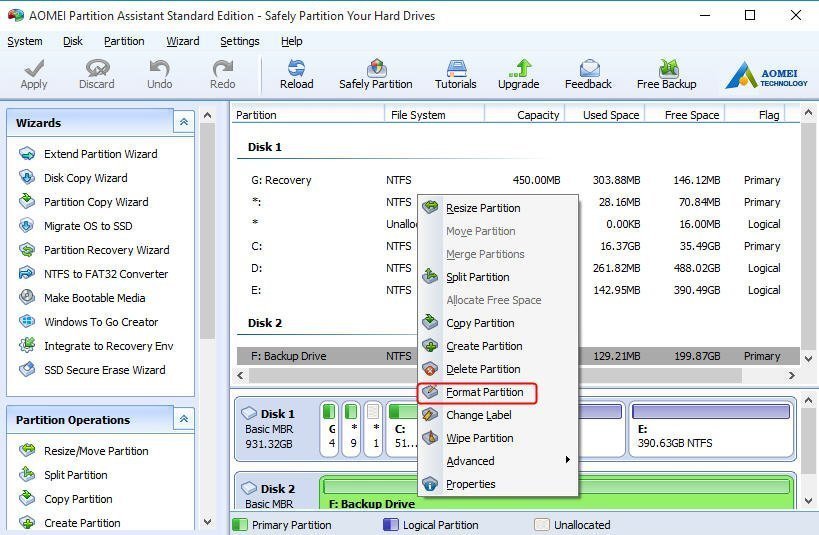Open the Help menu
819x535 pixels.
click(x=291, y=41)
